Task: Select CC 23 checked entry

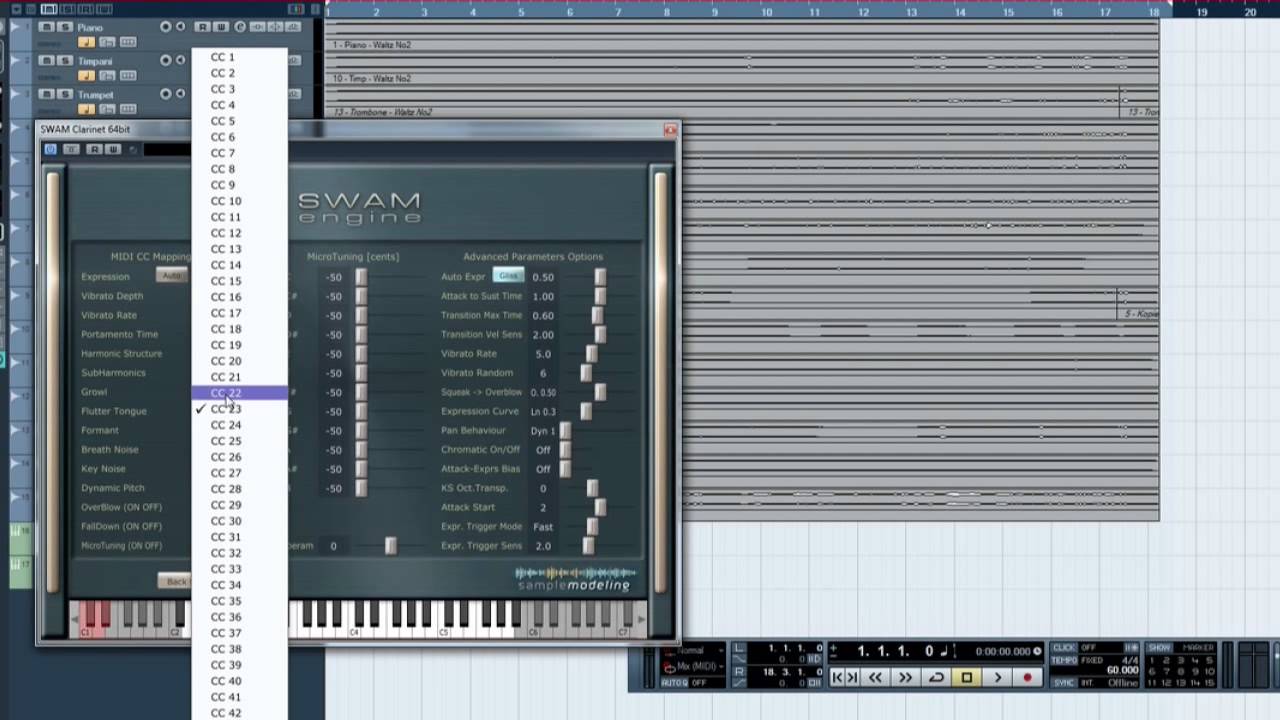Action: (x=239, y=409)
